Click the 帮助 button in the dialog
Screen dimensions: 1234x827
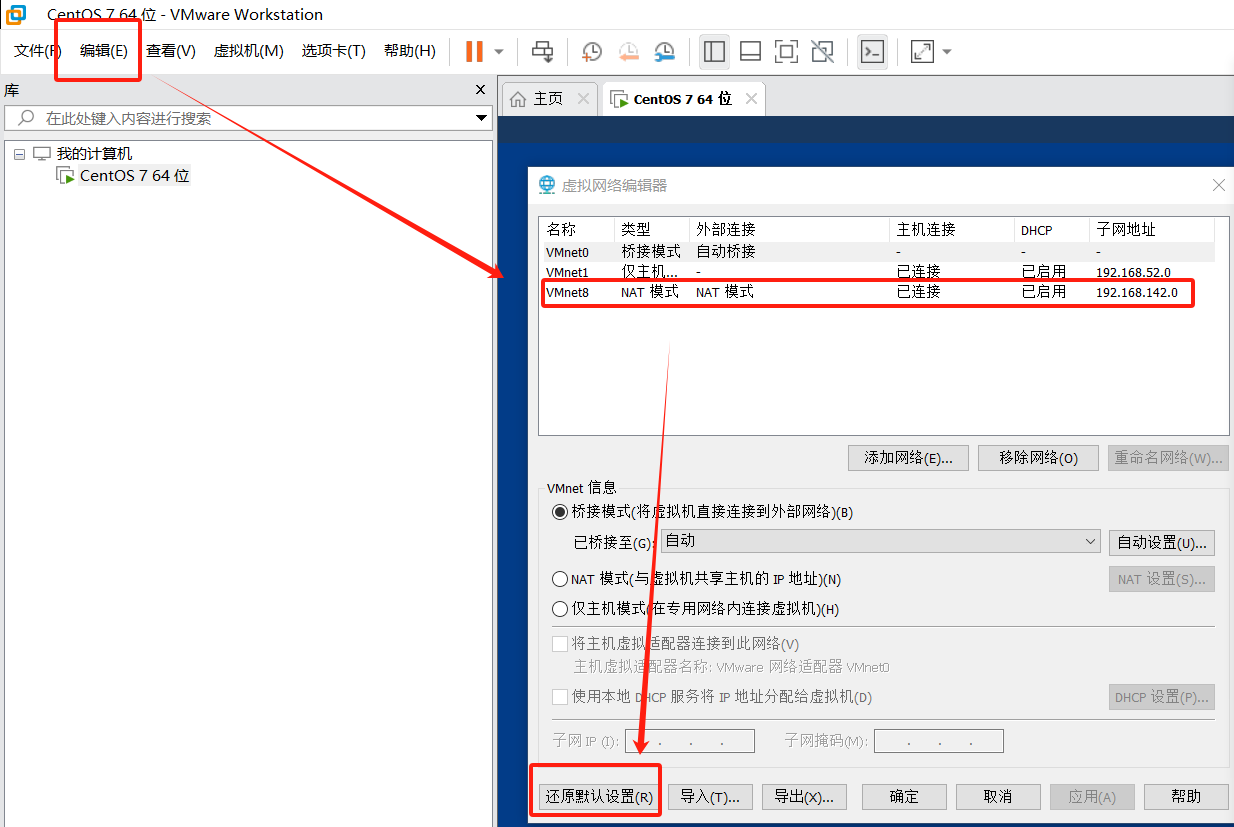point(1186,797)
